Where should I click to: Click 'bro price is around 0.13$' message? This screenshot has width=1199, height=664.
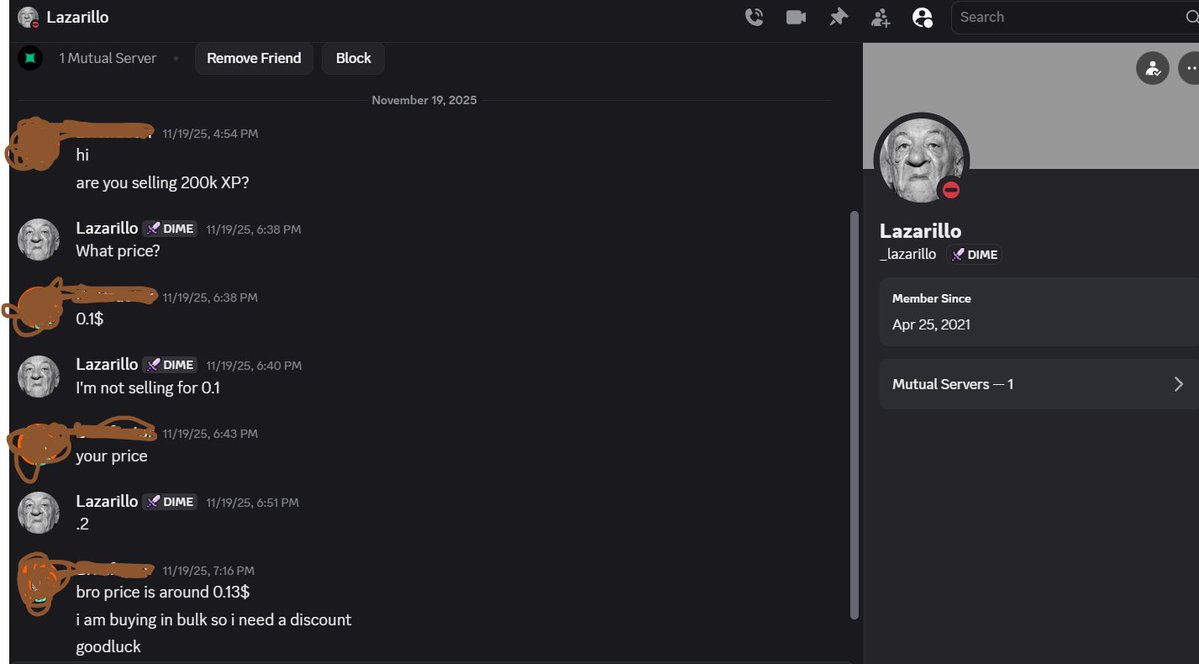(163, 592)
